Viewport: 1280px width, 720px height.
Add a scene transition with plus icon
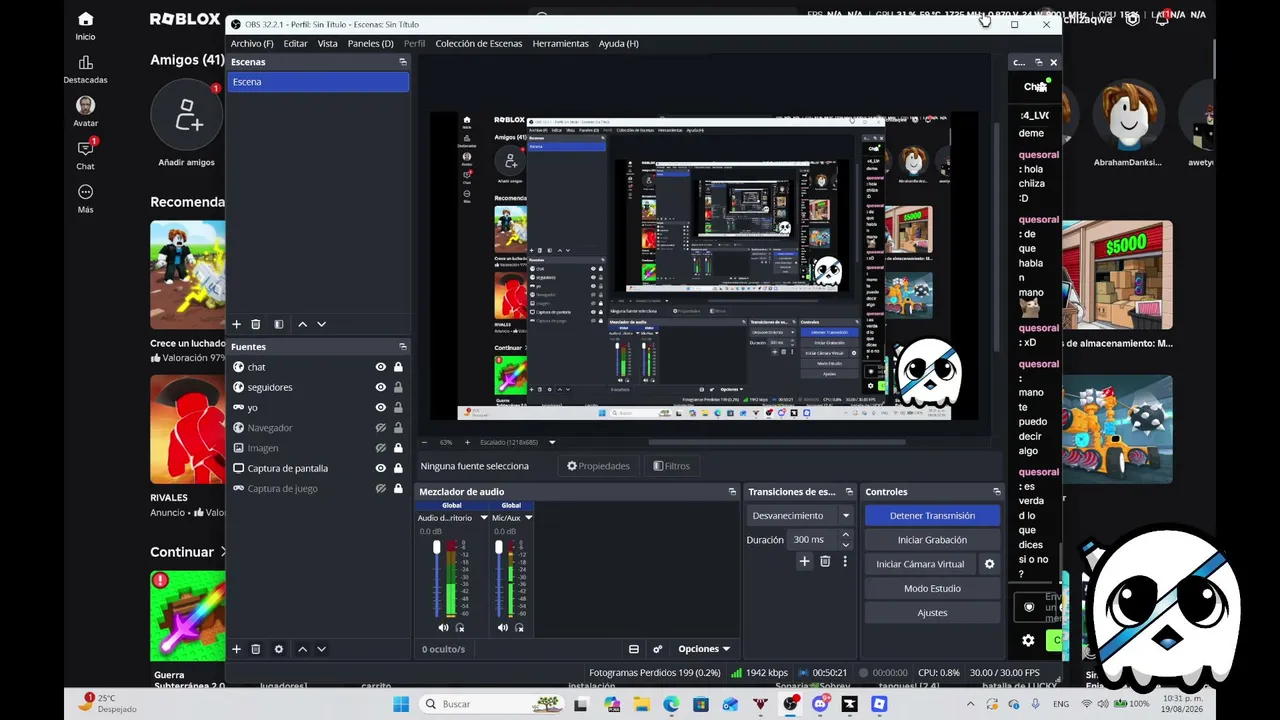[x=804, y=562]
